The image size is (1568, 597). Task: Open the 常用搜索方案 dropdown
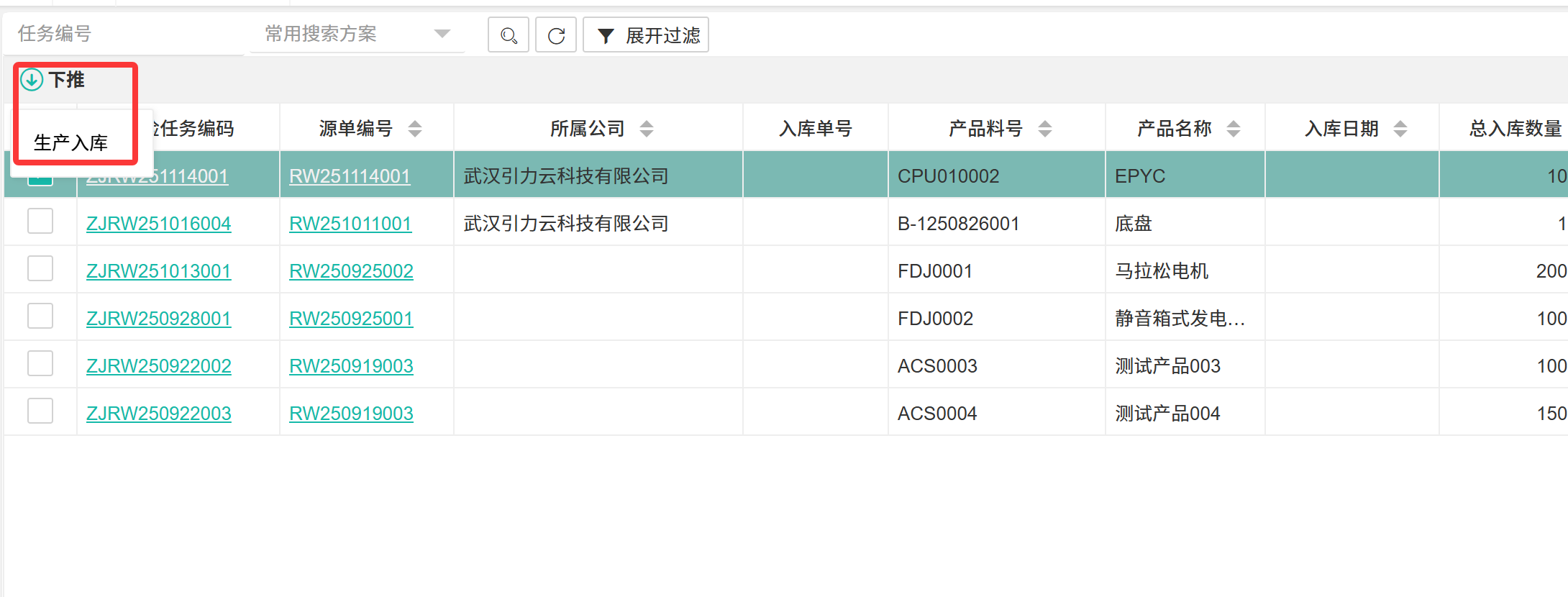coord(357,34)
